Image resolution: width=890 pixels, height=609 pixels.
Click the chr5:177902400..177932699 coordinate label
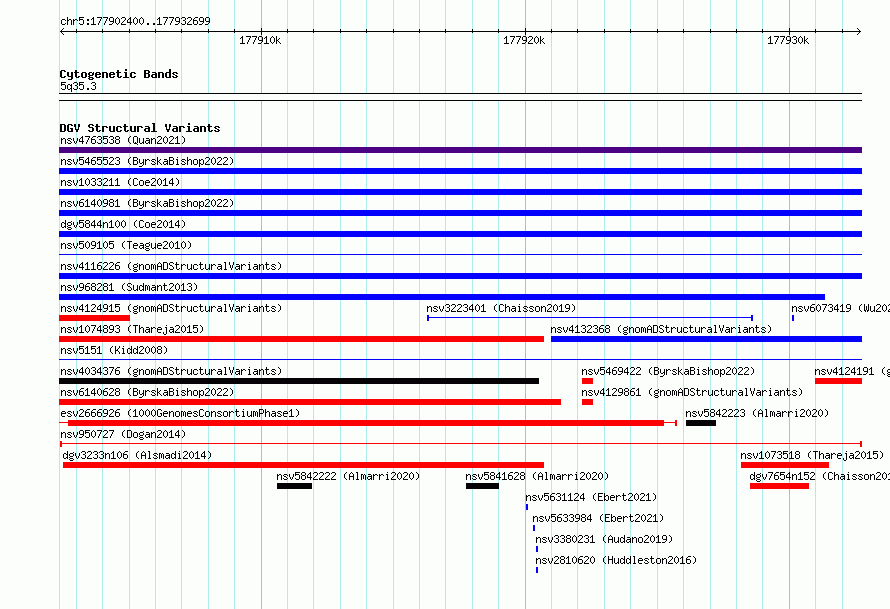coord(135,21)
